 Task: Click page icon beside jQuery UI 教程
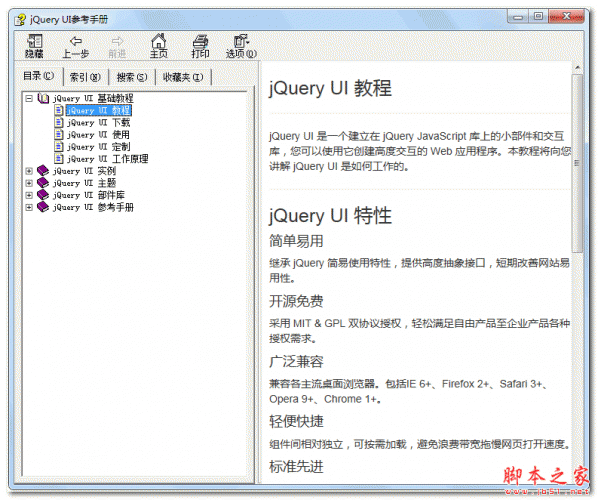tap(59, 111)
